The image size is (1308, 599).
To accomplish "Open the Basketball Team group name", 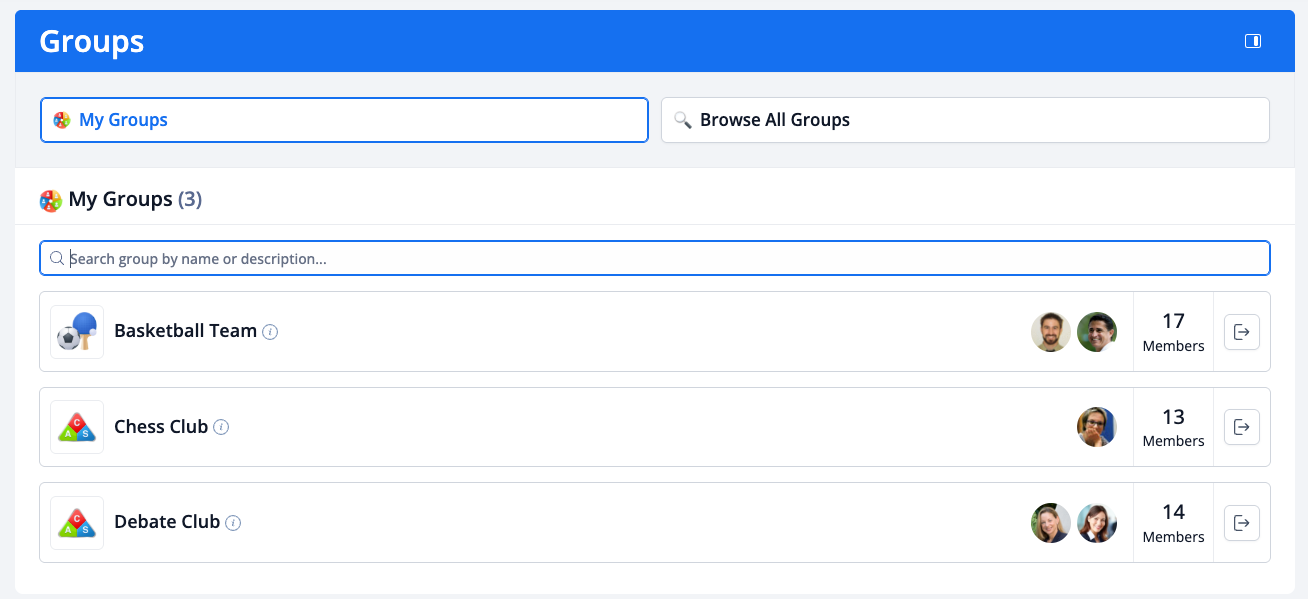I will 185,331.
